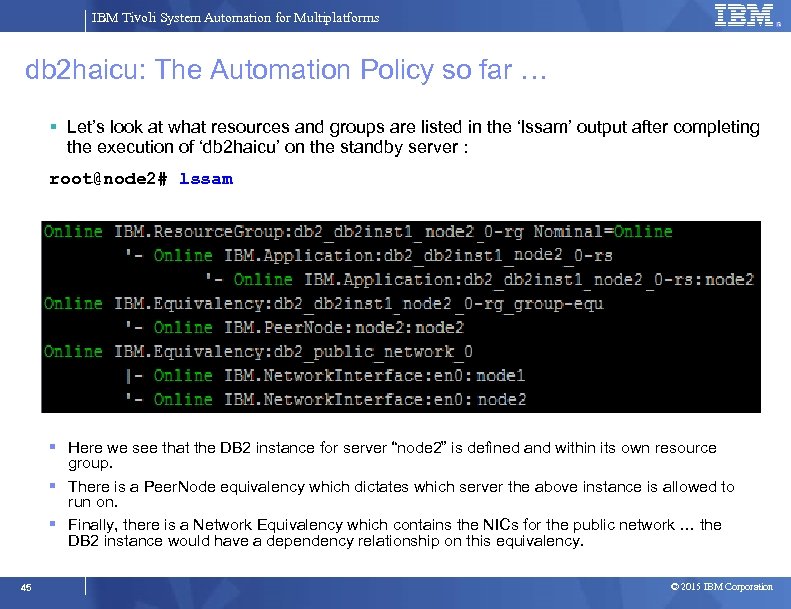This screenshot has width=791, height=609.
Task: Click the green 'Online' before IBM.Equivalency:db2_public_network_0
Action: [73, 352]
